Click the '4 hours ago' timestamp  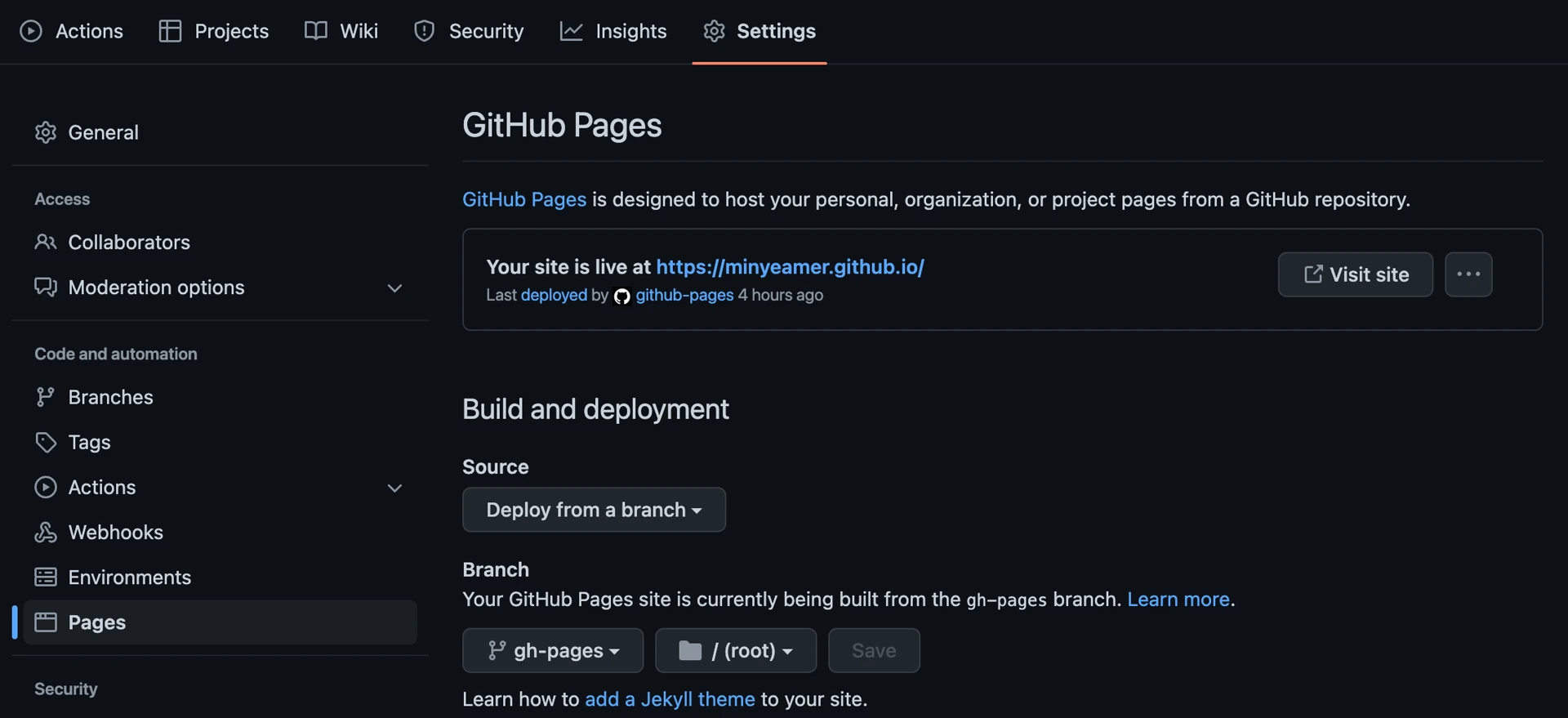[780, 295]
